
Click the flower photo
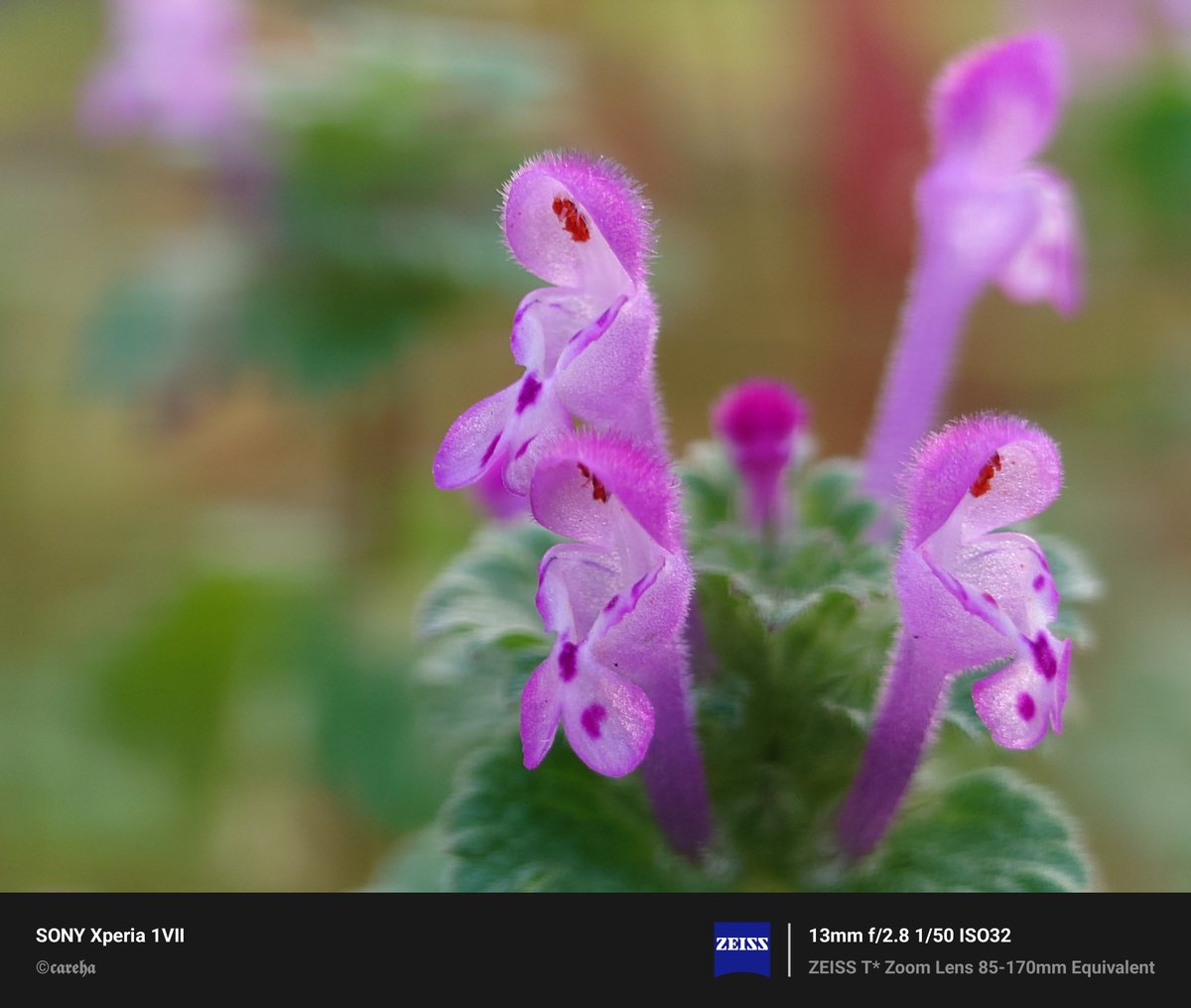[595, 445]
